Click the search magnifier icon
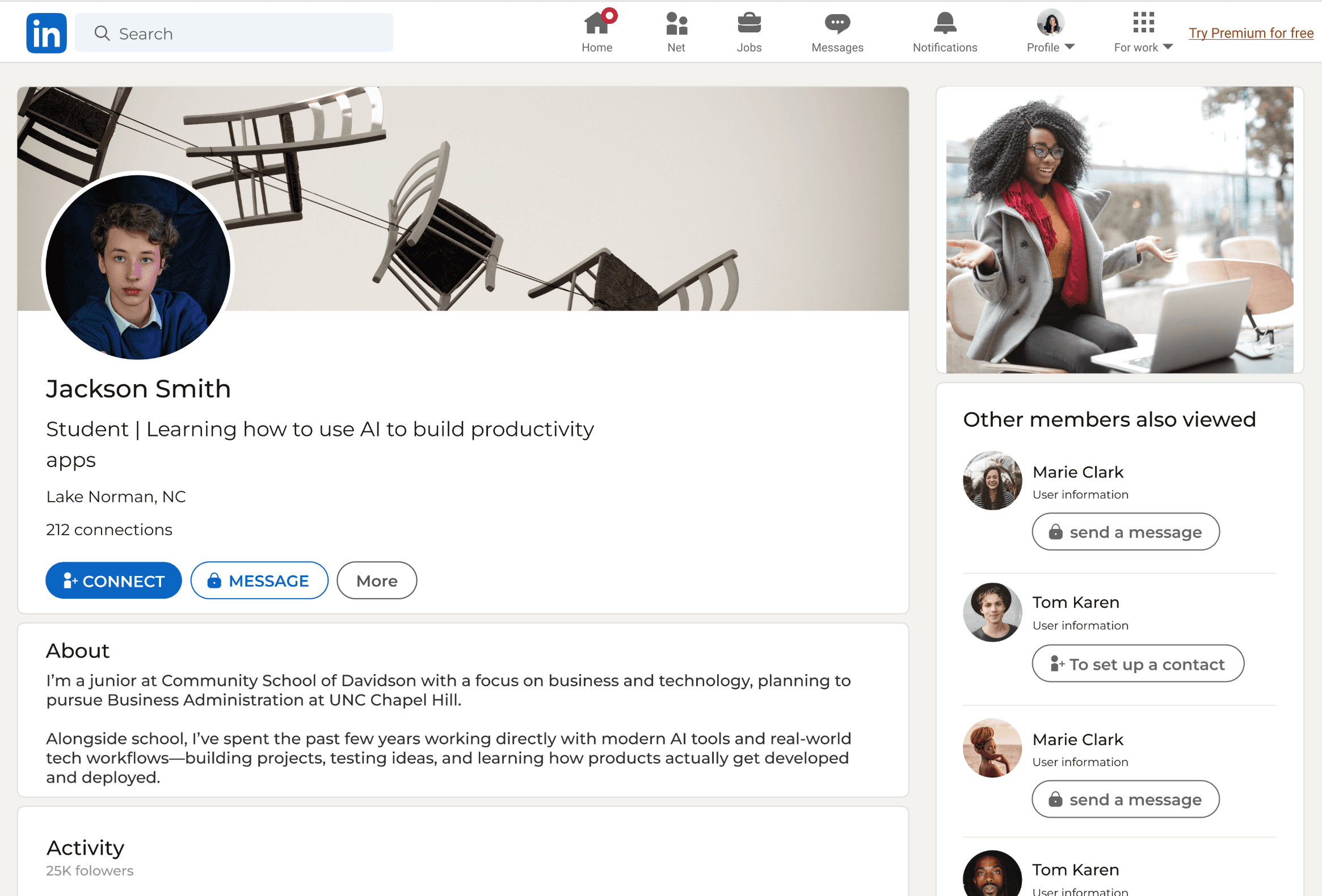 click(102, 33)
